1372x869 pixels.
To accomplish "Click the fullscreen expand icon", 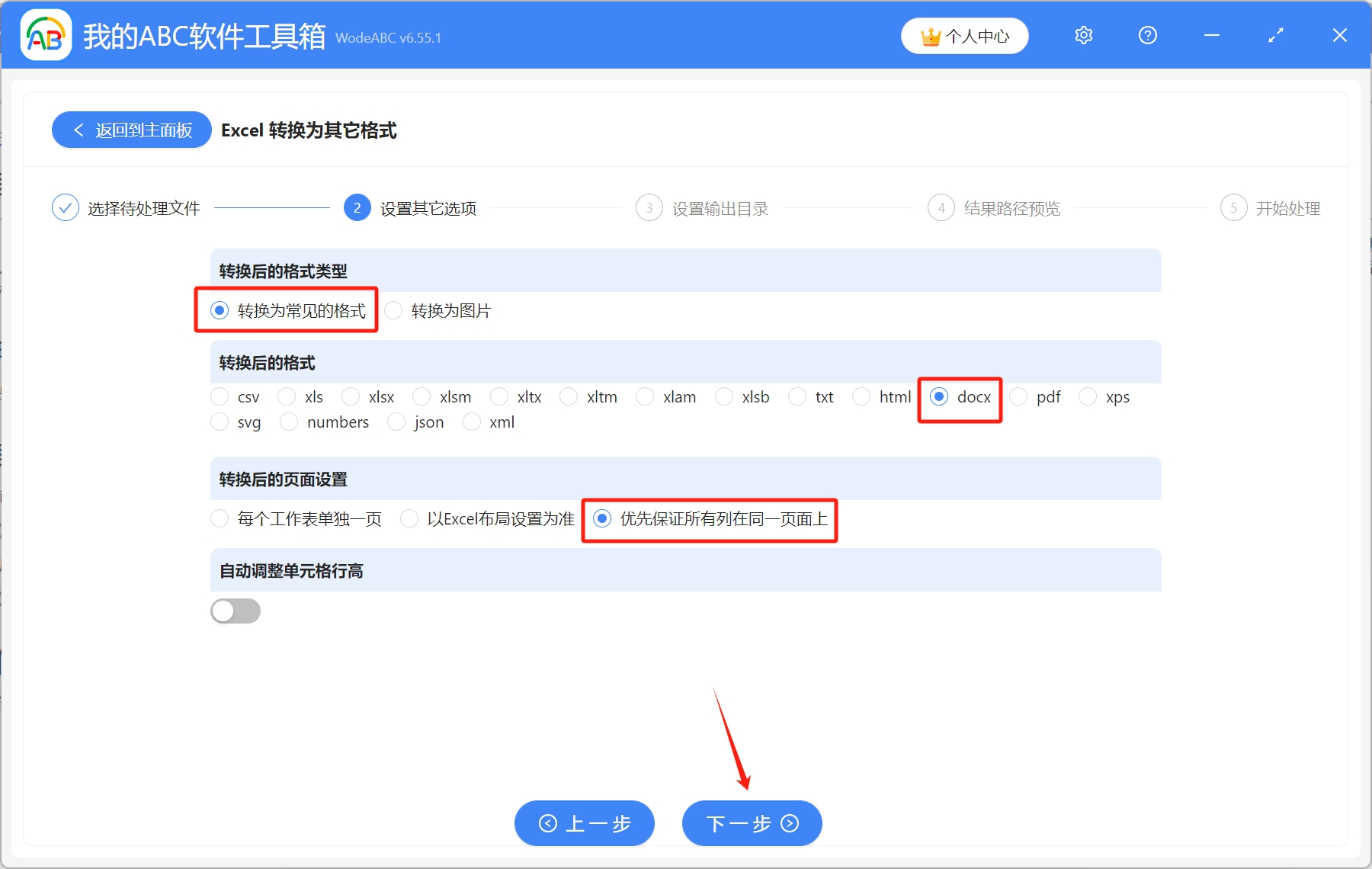I will (x=1275, y=35).
